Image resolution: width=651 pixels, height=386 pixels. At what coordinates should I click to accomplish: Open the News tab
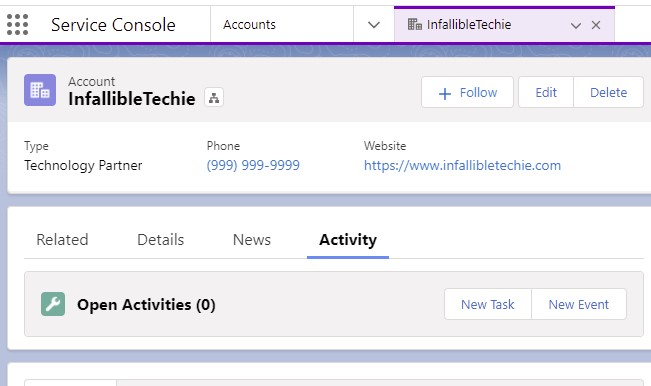pyautogui.click(x=252, y=239)
